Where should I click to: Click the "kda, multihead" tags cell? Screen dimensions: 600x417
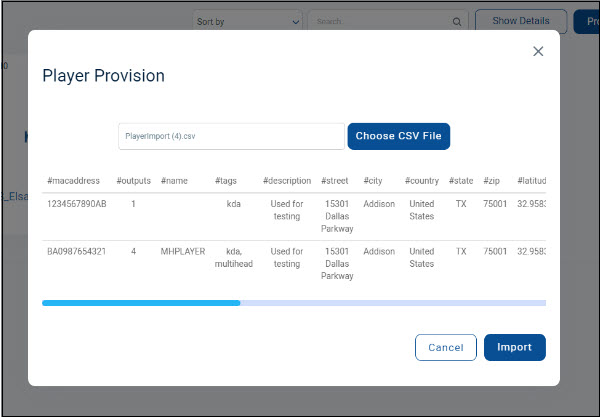[x=234, y=257]
